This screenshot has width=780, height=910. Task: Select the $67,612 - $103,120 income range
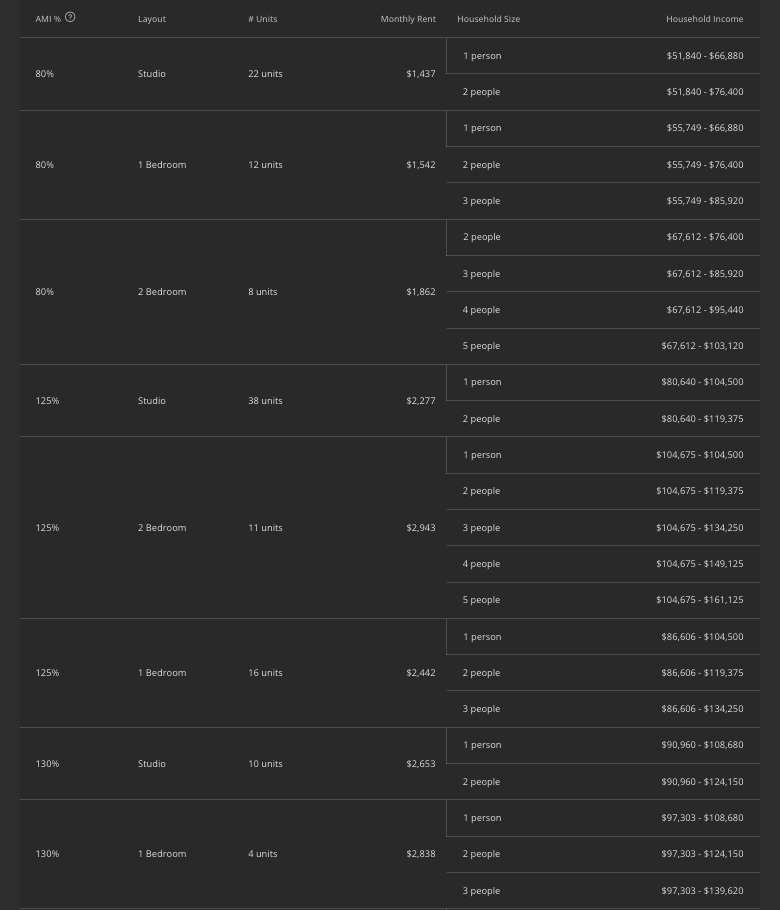[x=702, y=346]
